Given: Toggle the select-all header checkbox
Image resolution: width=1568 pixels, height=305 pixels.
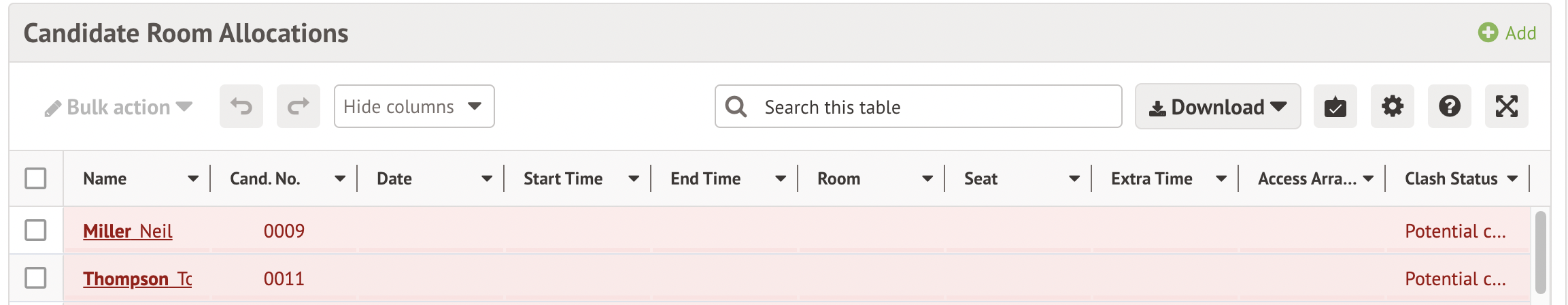Looking at the screenshot, I should click(35, 178).
